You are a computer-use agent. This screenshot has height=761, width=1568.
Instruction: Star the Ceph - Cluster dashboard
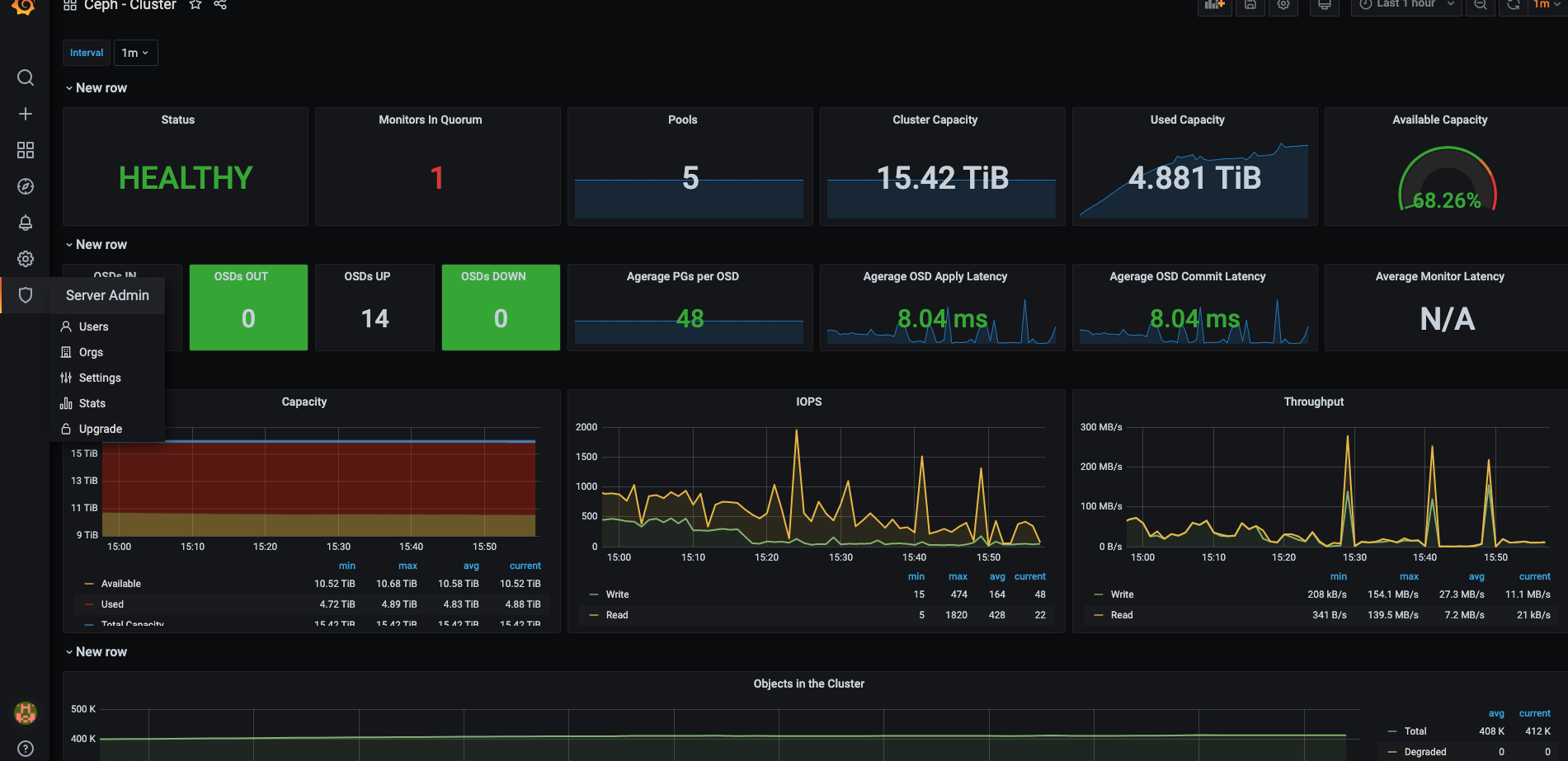tap(195, 5)
